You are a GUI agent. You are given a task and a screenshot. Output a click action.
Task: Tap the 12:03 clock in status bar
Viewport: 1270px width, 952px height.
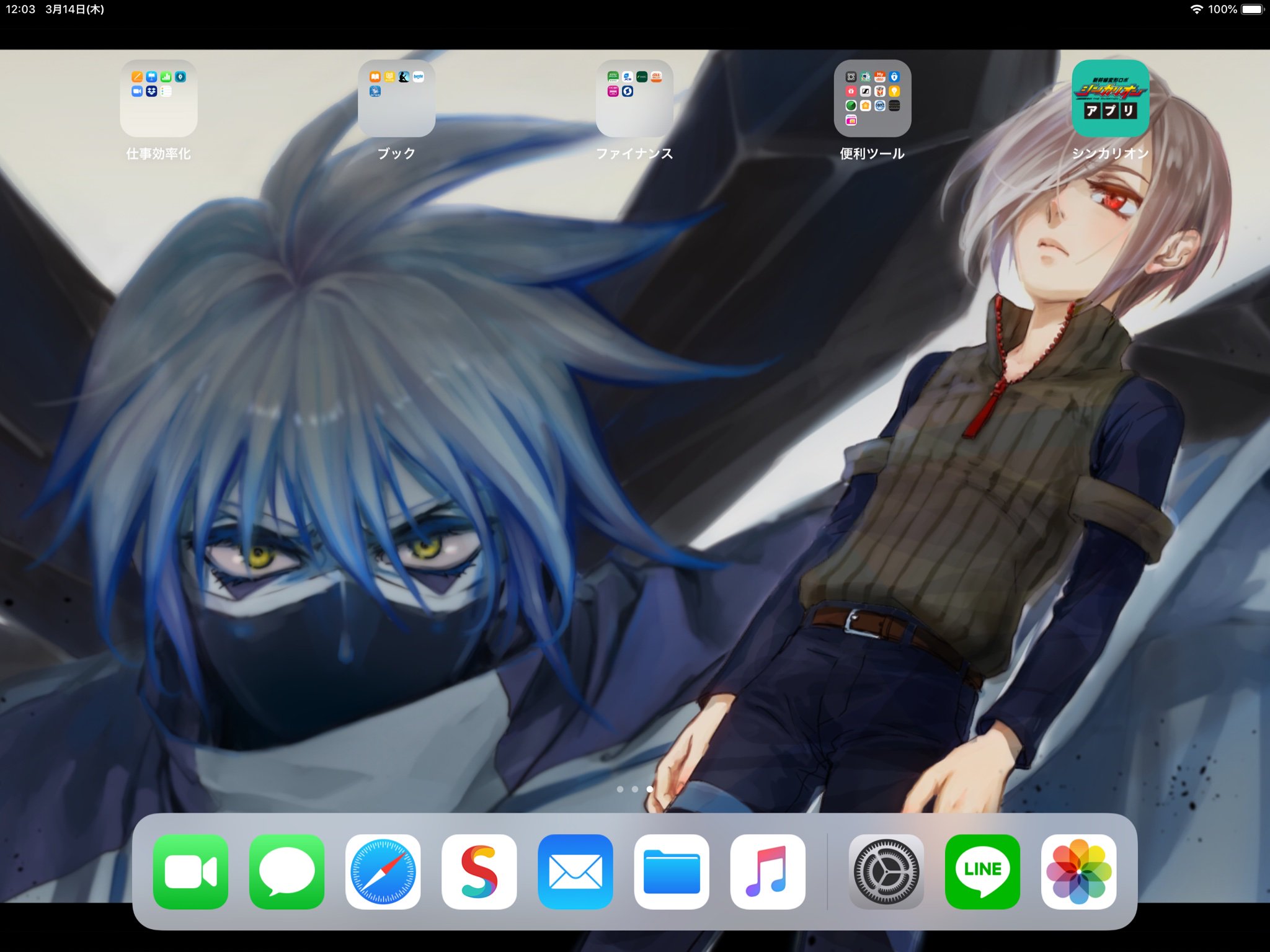coord(20,9)
